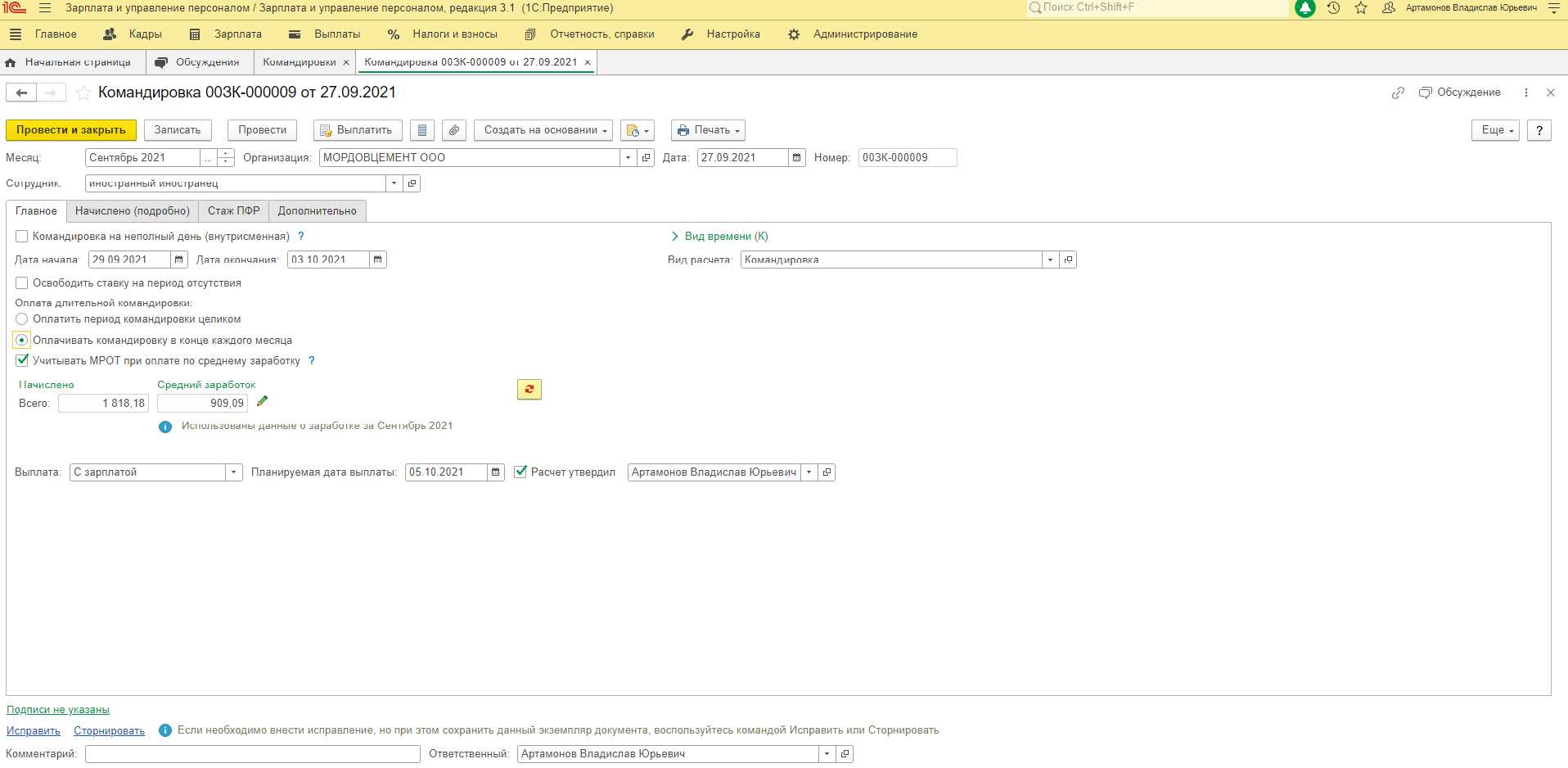Switch to Стаж ПФР tab
This screenshot has width=1568, height=768.
point(233,211)
